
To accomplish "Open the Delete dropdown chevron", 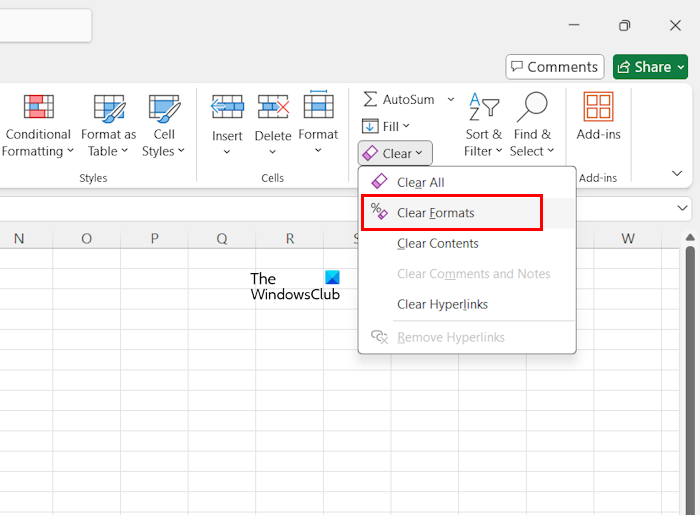I will tap(272, 152).
